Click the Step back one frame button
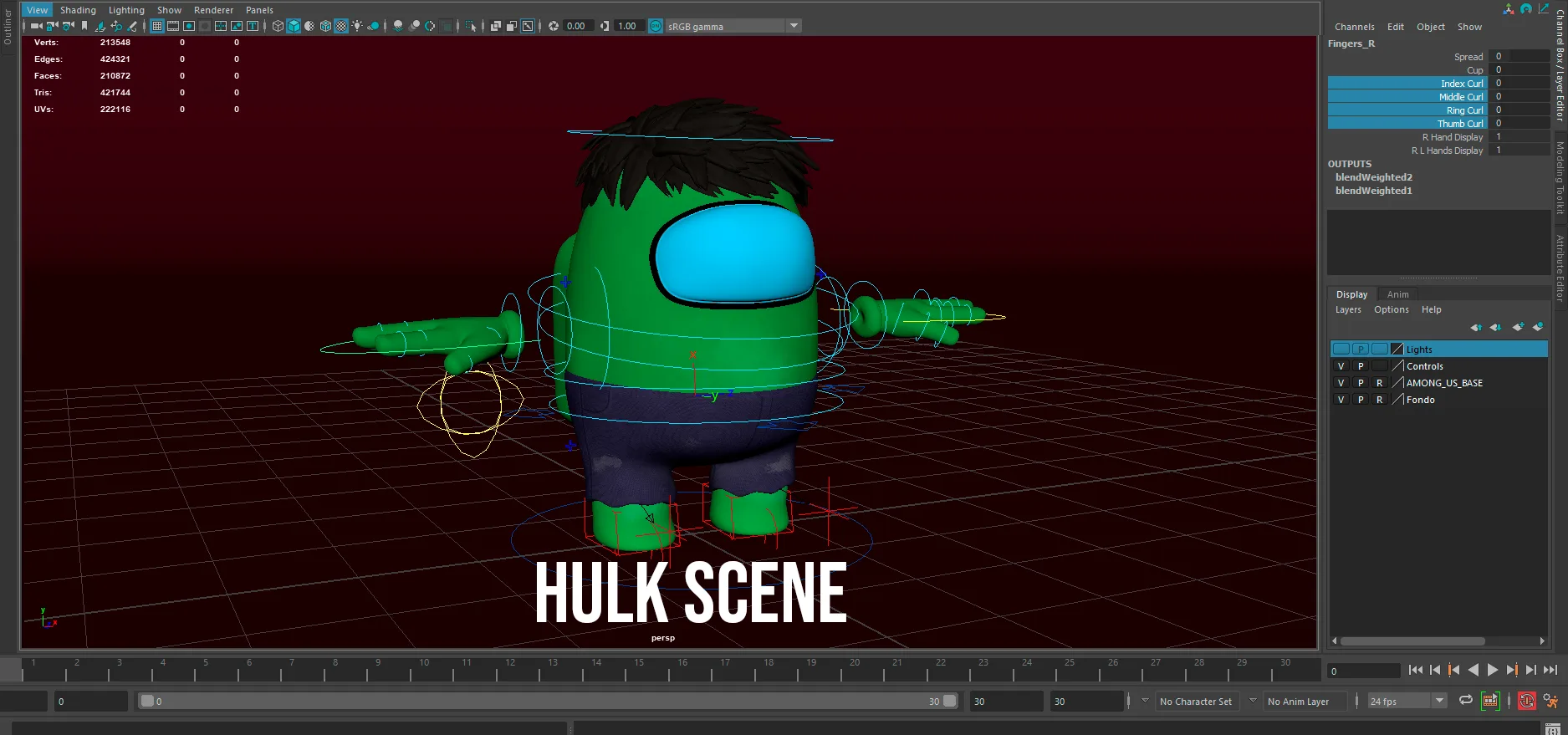This screenshot has height=735, width=1568. [x=1434, y=670]
